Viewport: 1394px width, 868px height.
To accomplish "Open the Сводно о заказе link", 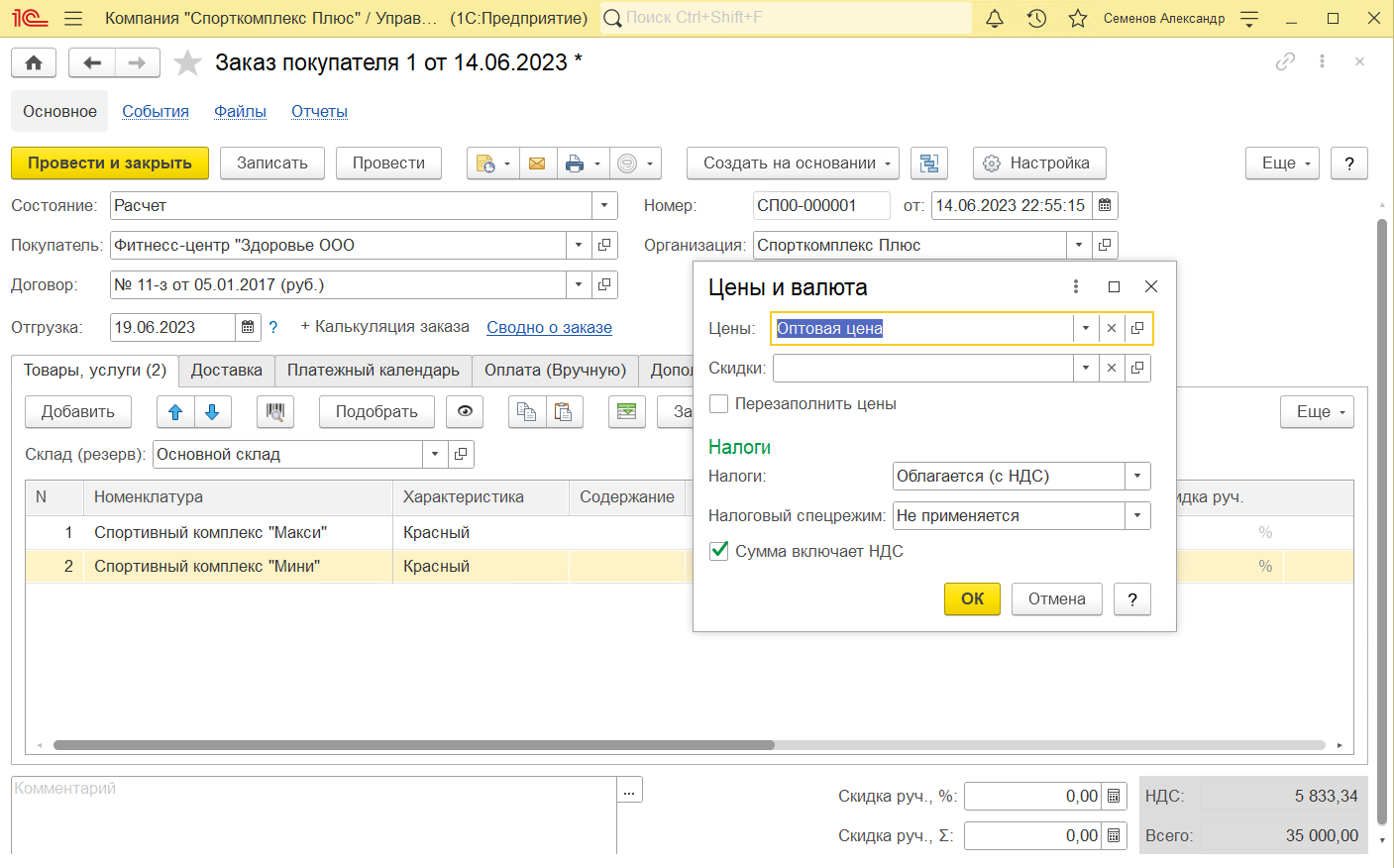I will point(549,327).
